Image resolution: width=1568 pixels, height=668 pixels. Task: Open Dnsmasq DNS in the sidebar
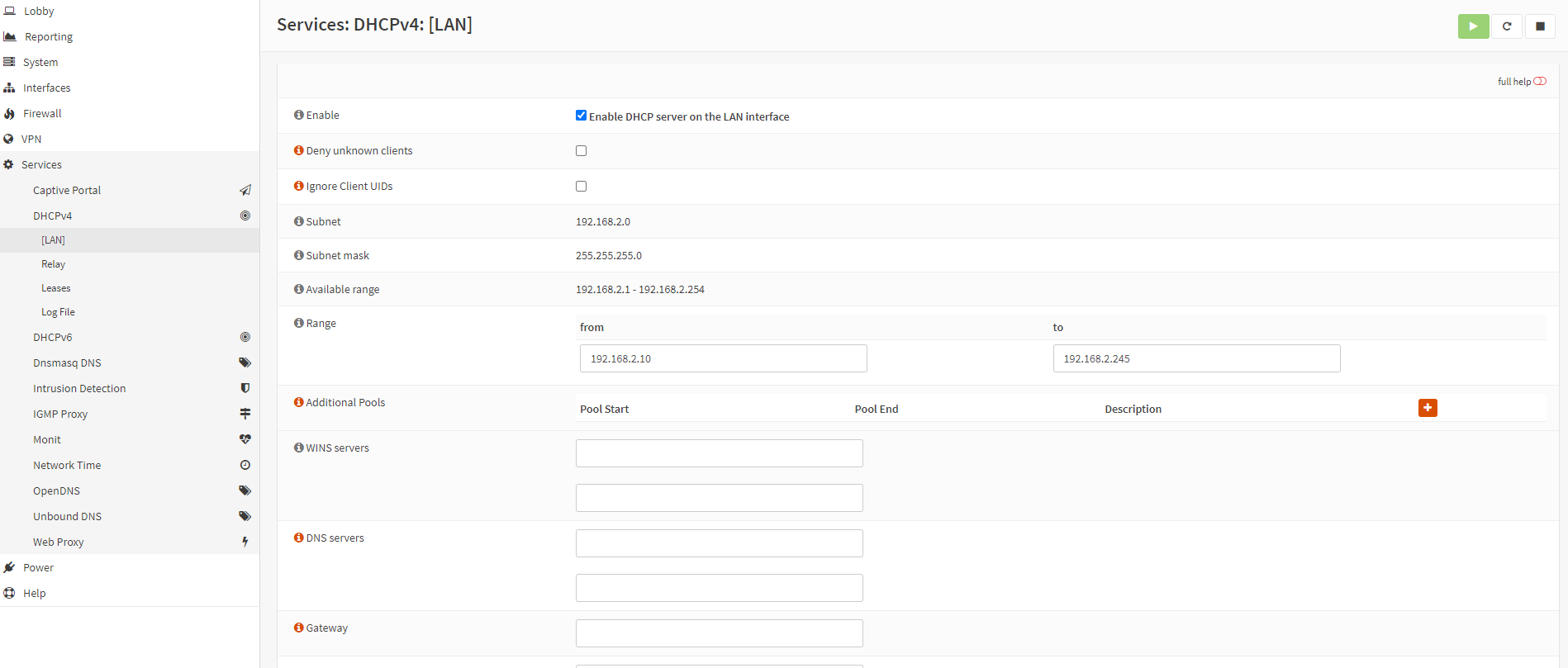point(67,362)
